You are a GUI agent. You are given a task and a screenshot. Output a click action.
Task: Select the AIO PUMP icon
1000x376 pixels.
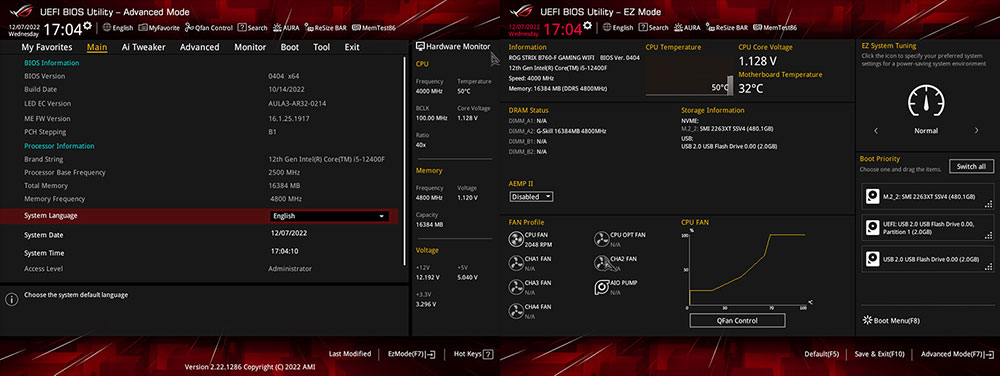tap(601, 287)
